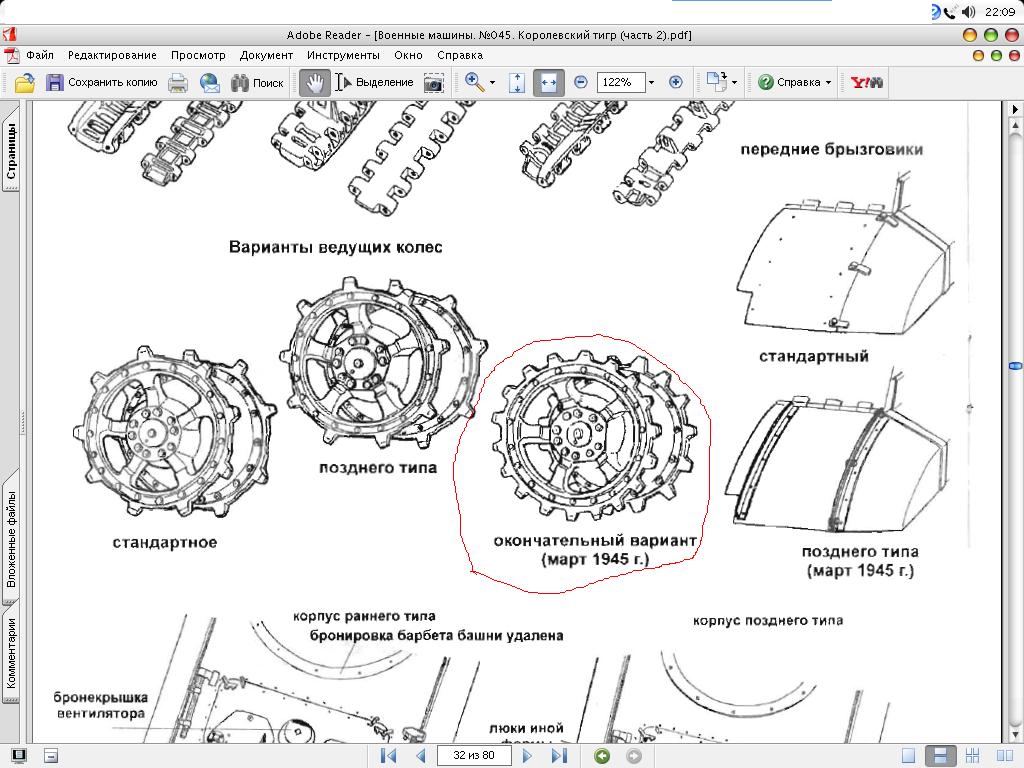Image resolution: width=1024 pixels, height=768 pixels.
Task: Open the rotate pages dropdown arrow
Action: 735,83
